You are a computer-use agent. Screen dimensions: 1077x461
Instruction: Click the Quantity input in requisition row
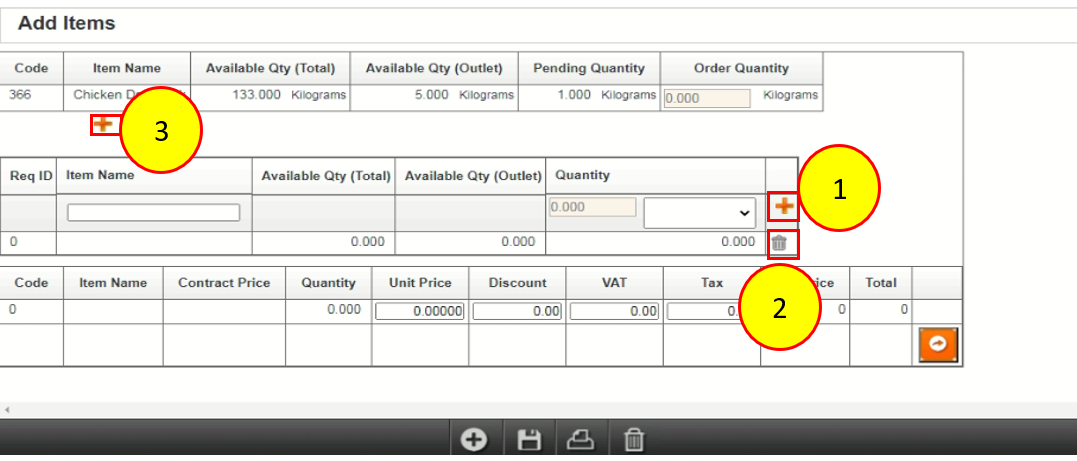pos(592,206)
